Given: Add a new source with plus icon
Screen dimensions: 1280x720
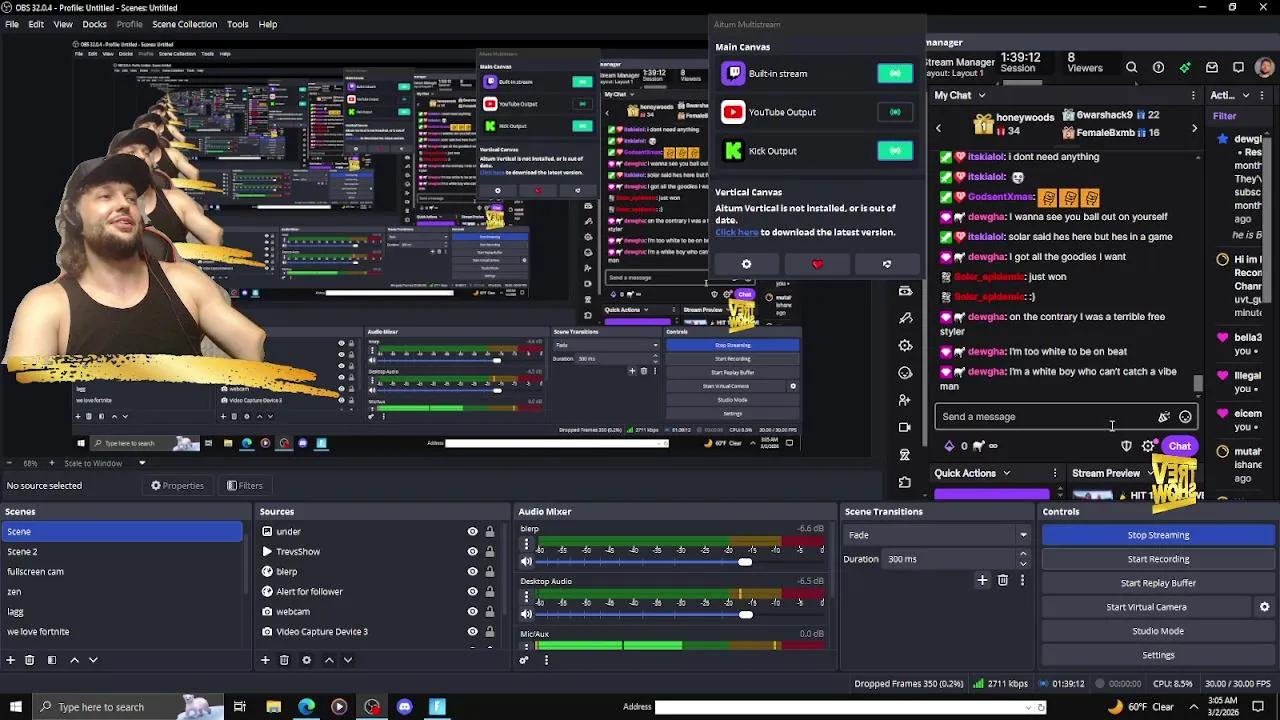Looking at the screenshot, I should pyautogui.click(x=265, y=660).
